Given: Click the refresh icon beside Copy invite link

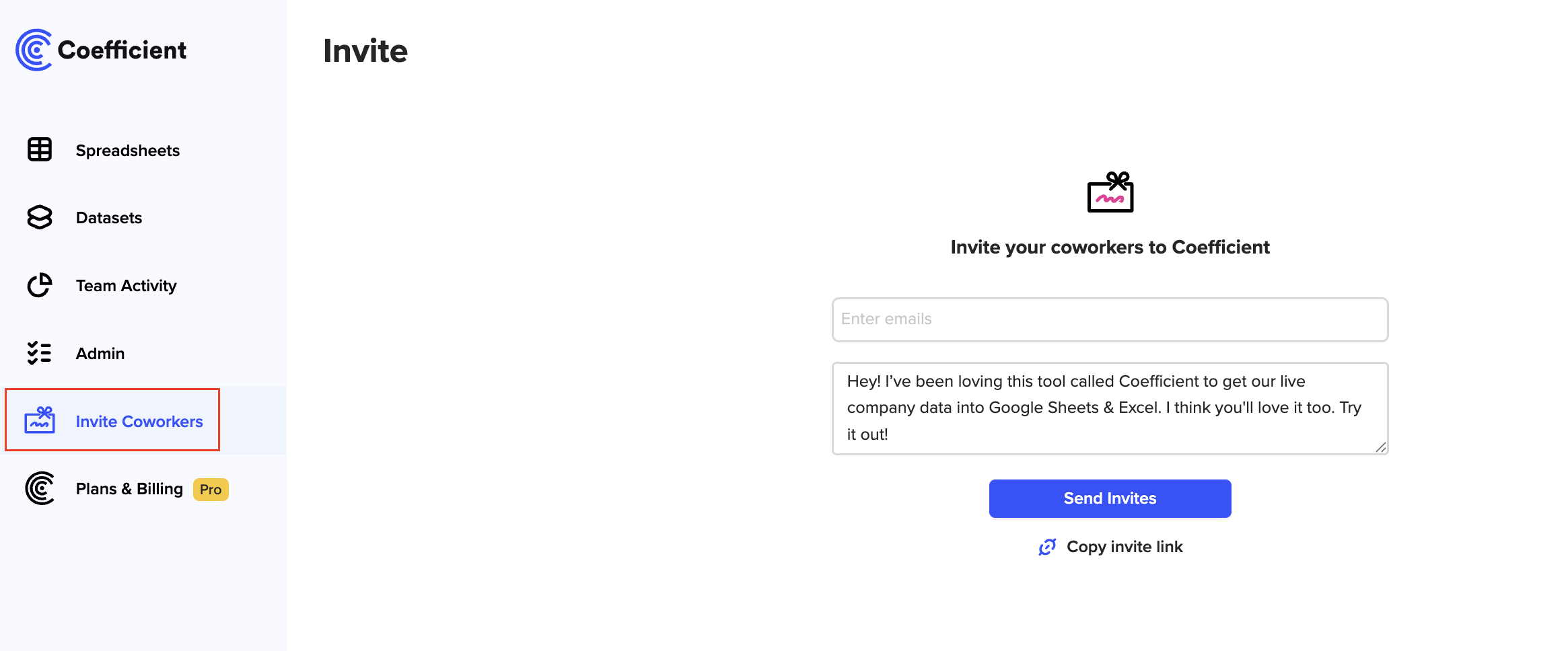Looking at the screenshot, I should tap(1047, 547).
